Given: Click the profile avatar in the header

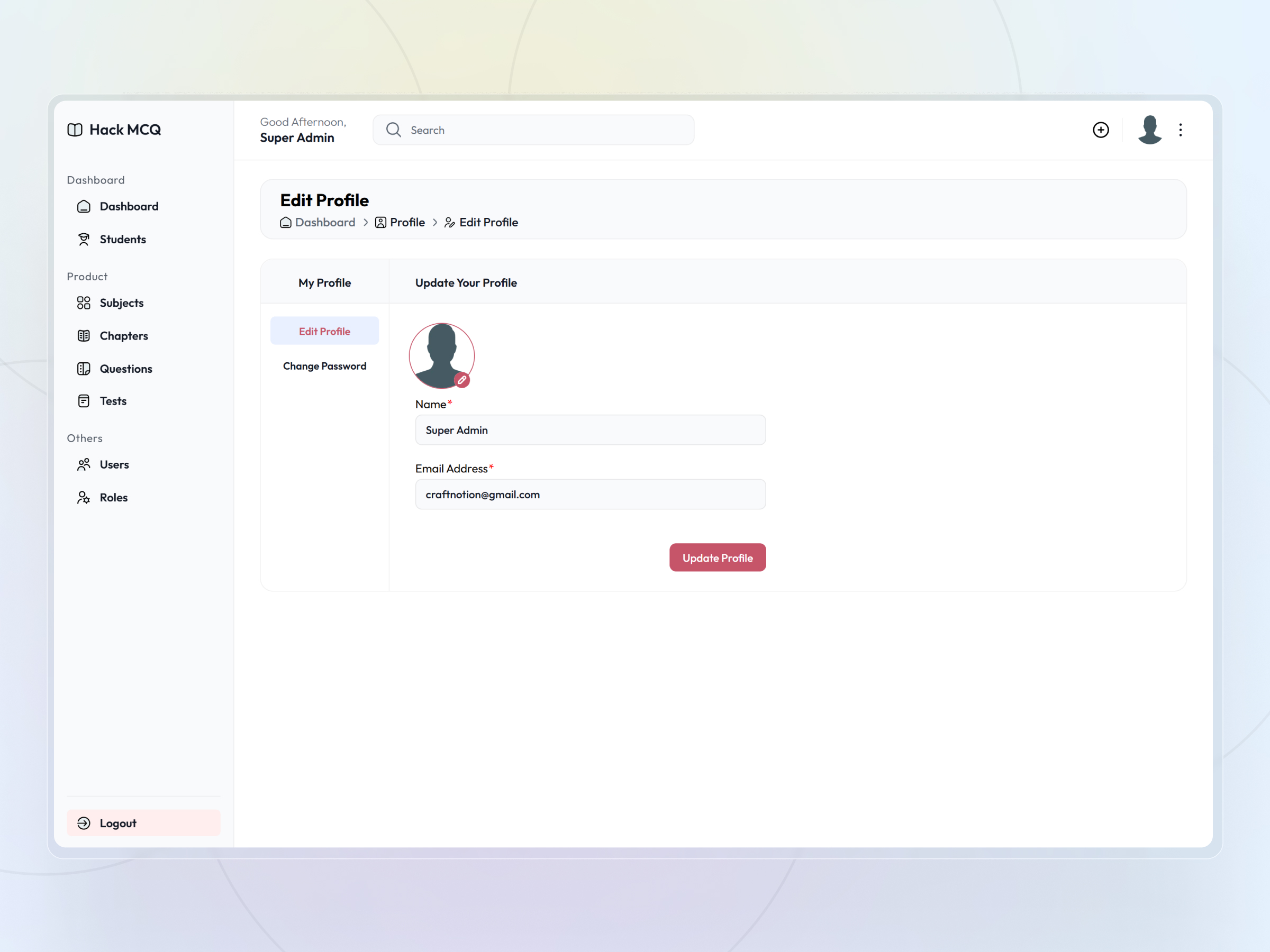Looking at the screenshot, I should [1149, 130].
